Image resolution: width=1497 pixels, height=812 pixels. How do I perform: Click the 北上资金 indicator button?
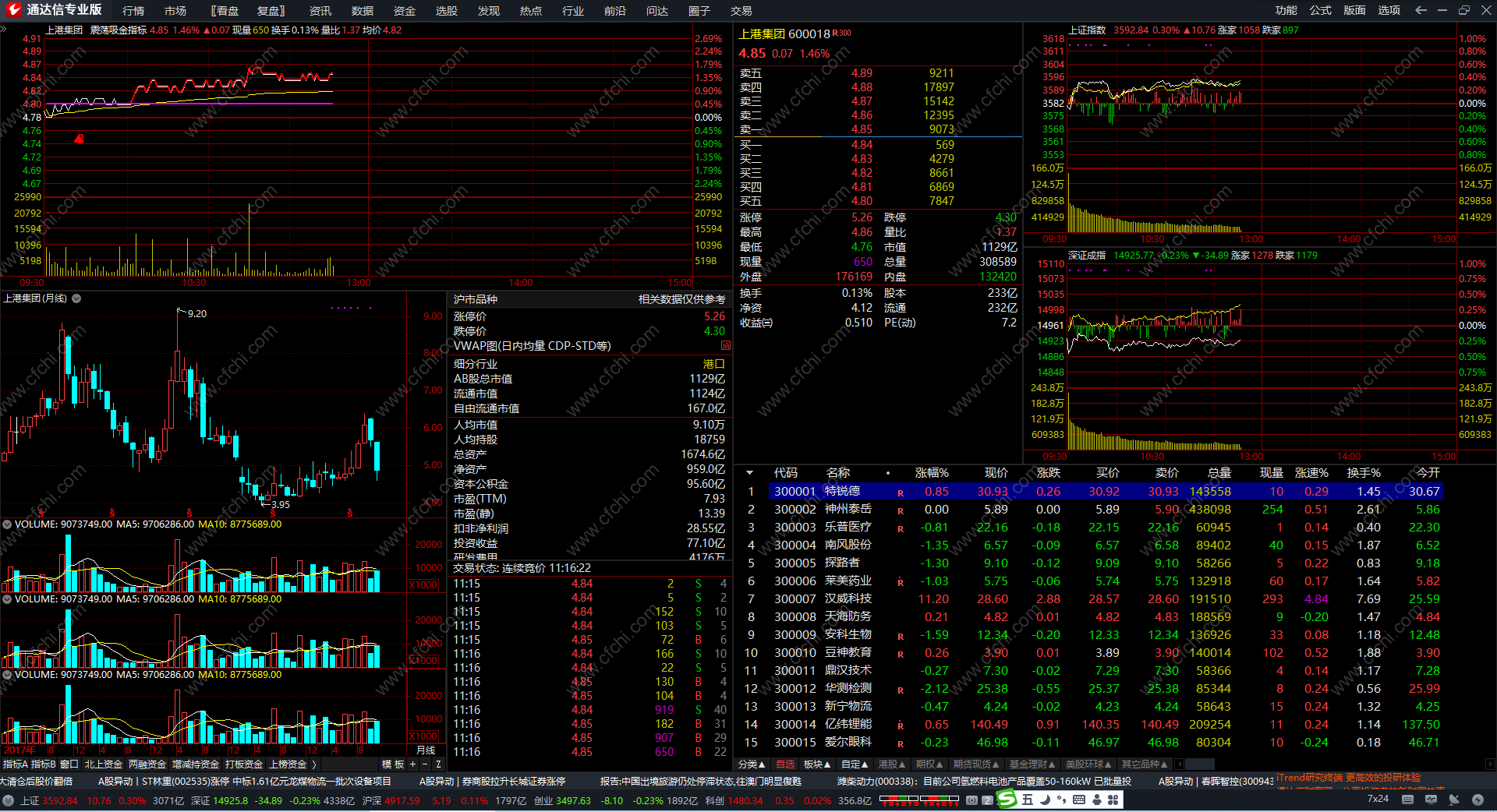pyautogui.click(x=104, y=764)
